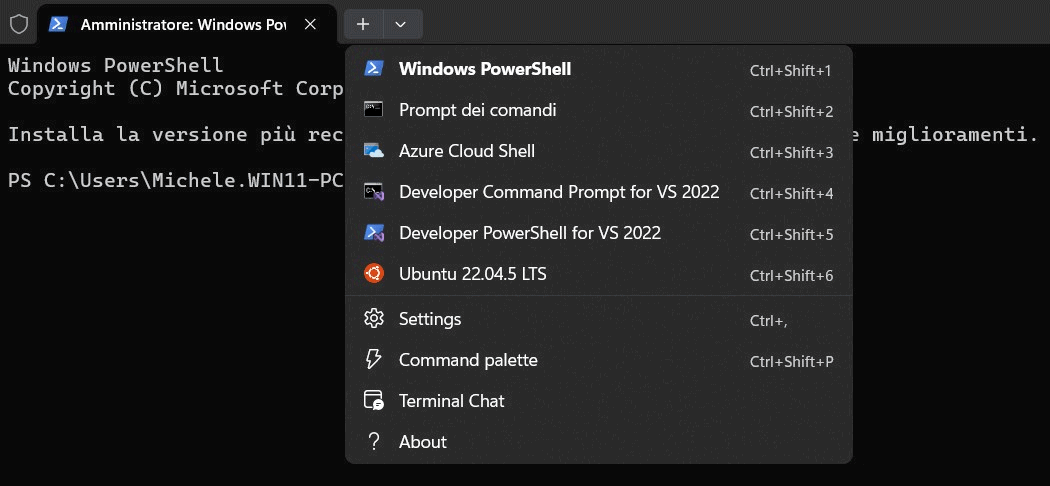The image size is (1050, 486).
Task: Click Ctrl+Shift+5 shortcut label
Action: click(792, 235)
